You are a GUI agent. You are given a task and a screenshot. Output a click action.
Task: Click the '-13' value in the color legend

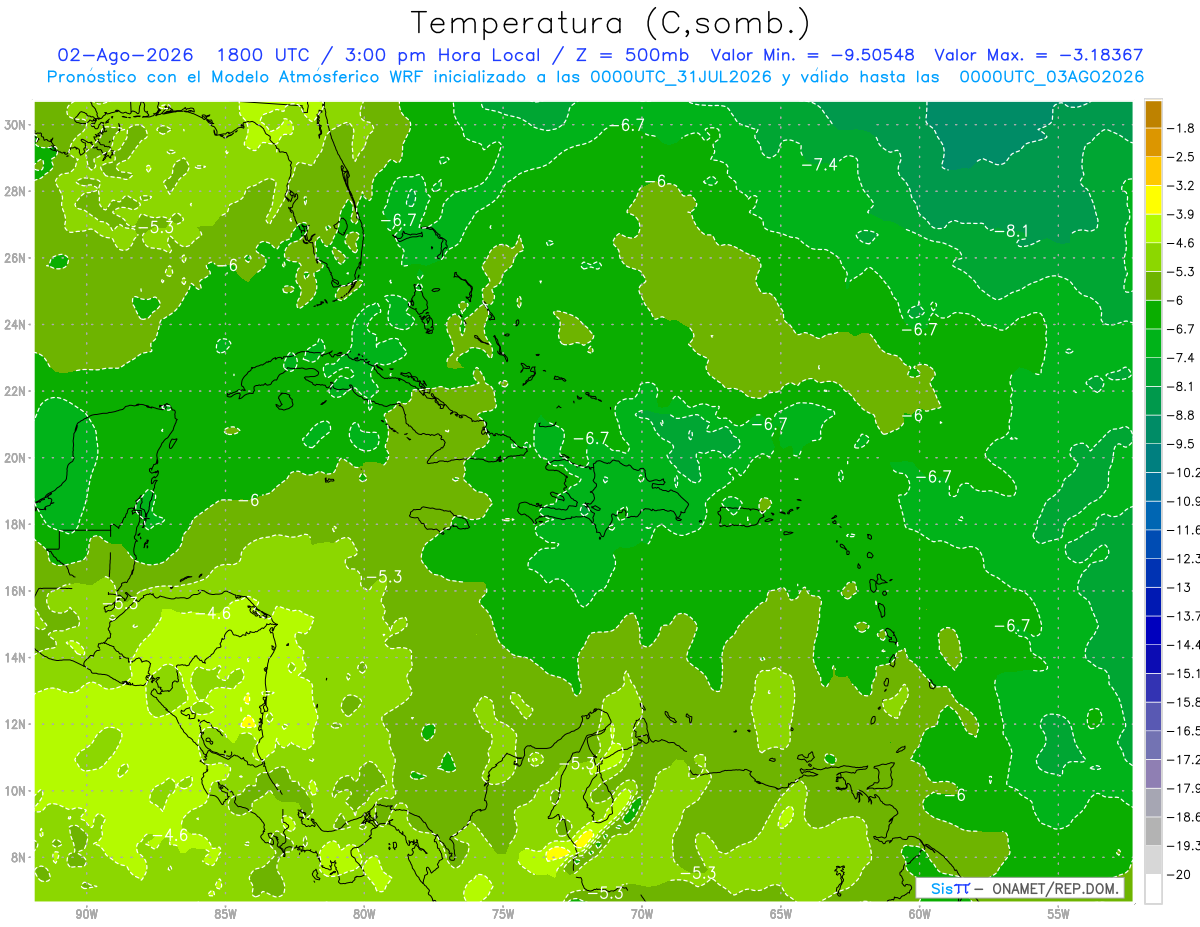[x=1178, y=587]
